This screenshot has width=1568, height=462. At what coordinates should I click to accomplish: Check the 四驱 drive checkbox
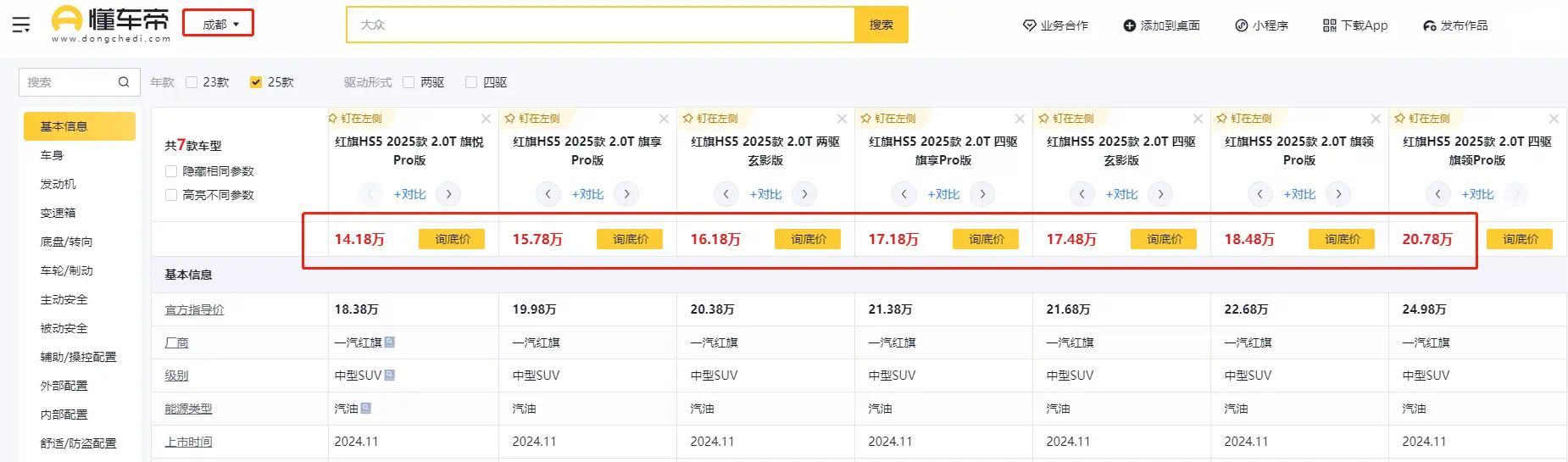[471, 82]
